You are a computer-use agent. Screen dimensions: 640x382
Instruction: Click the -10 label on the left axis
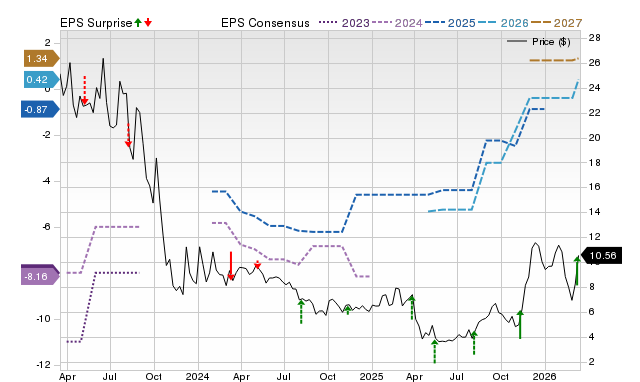pos(43,319)
